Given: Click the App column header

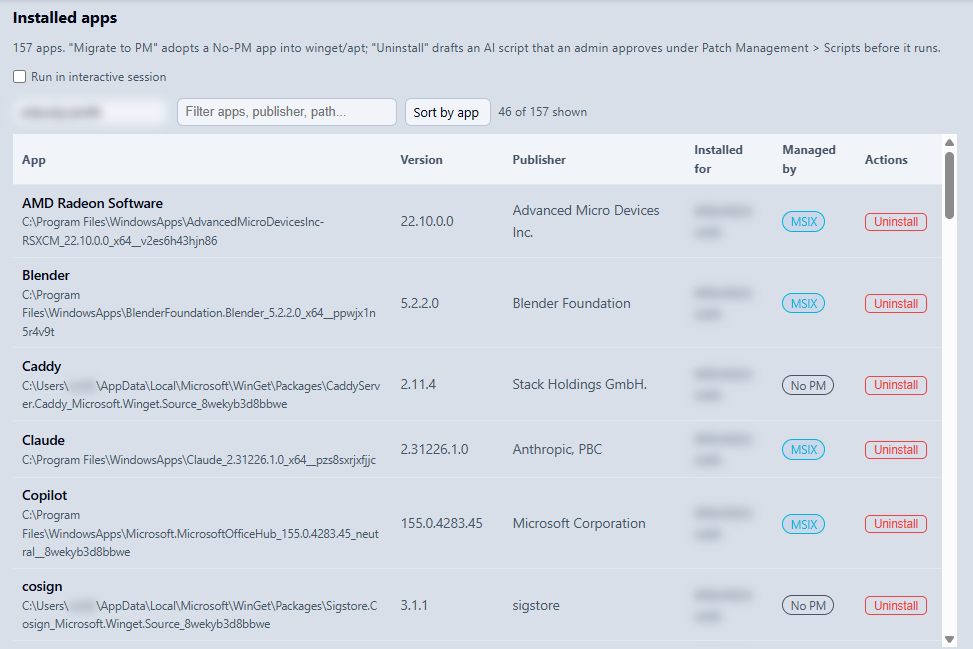Looking at the screenshot, I should (34, 160).
